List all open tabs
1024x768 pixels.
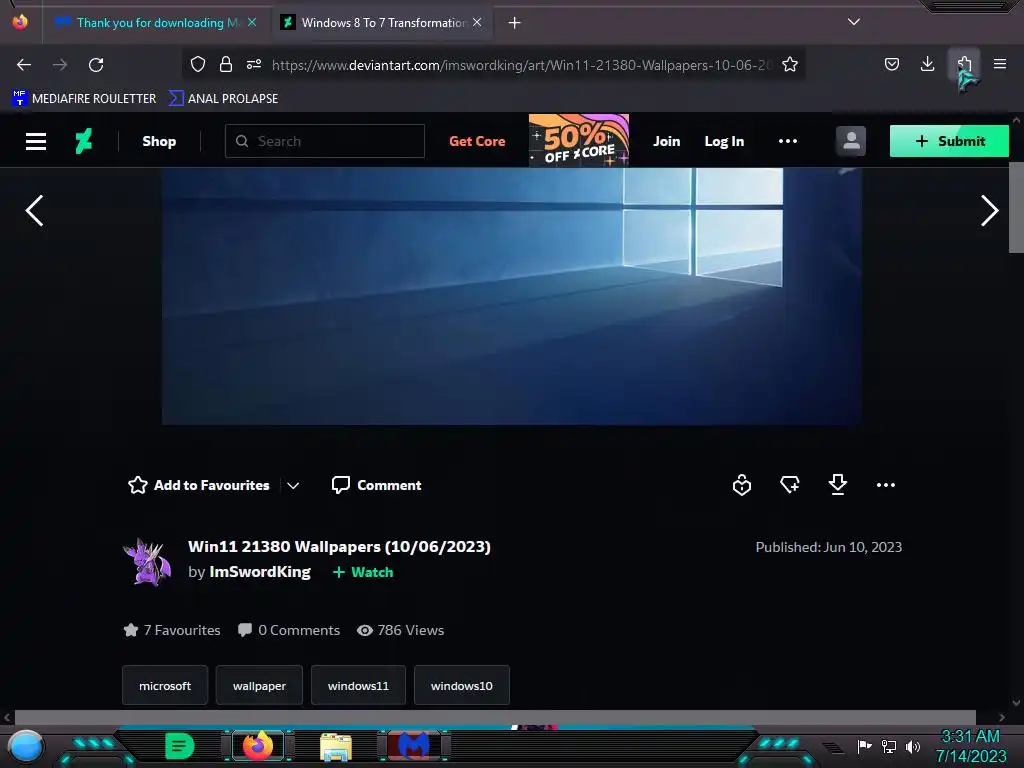(x=854, y=22)
